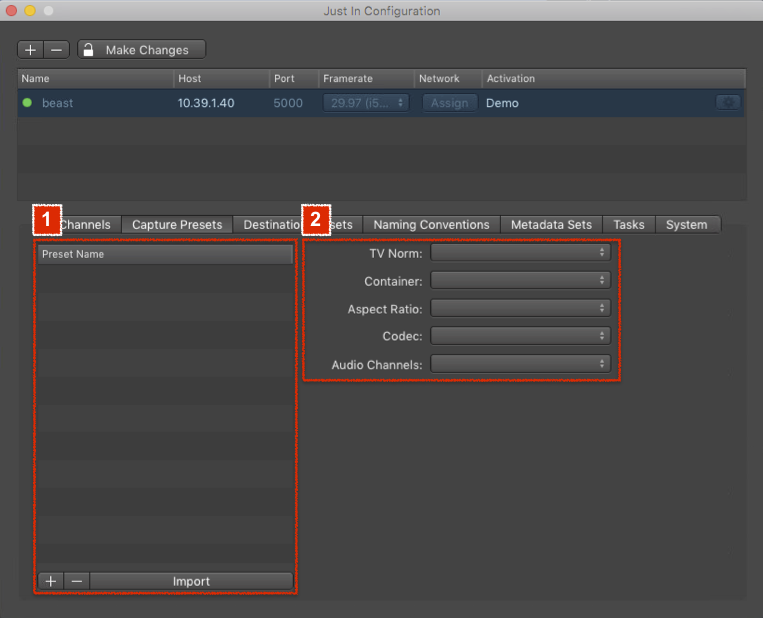This screenshot has width=763, height=618.
Task: Sort by Host column header
Action: pyautogui.click(x=221, y=78)
